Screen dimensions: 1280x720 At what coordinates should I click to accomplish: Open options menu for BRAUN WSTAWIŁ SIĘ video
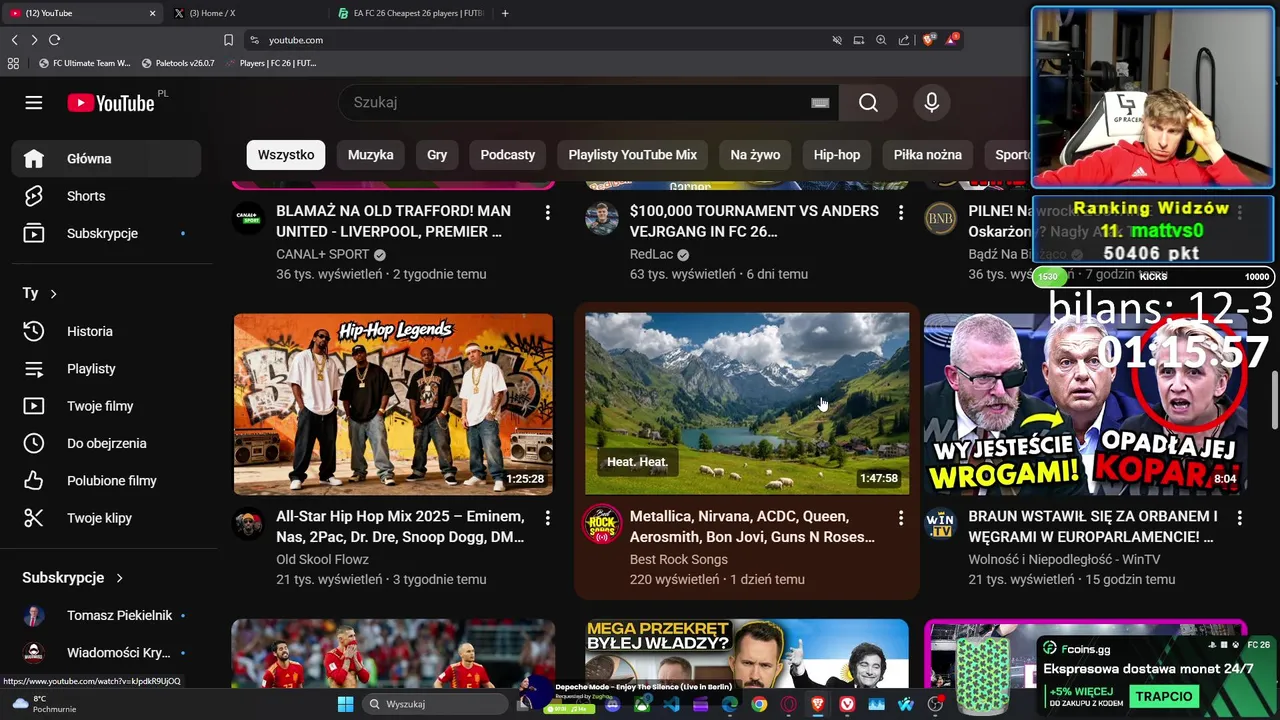1239,518
